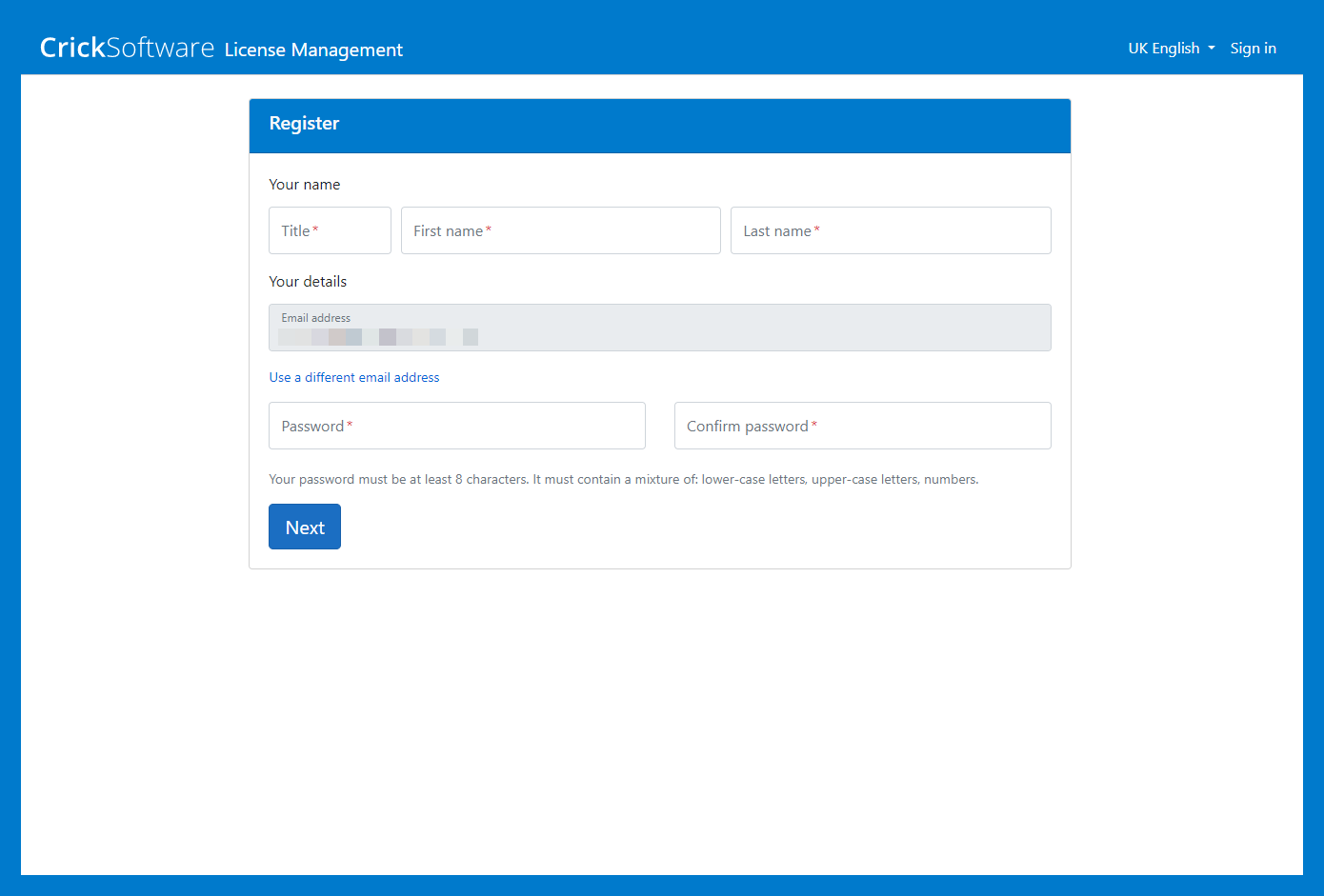Click the caret arrow beside UK English
The image size is (1324, 896).
click(1212, 49)
